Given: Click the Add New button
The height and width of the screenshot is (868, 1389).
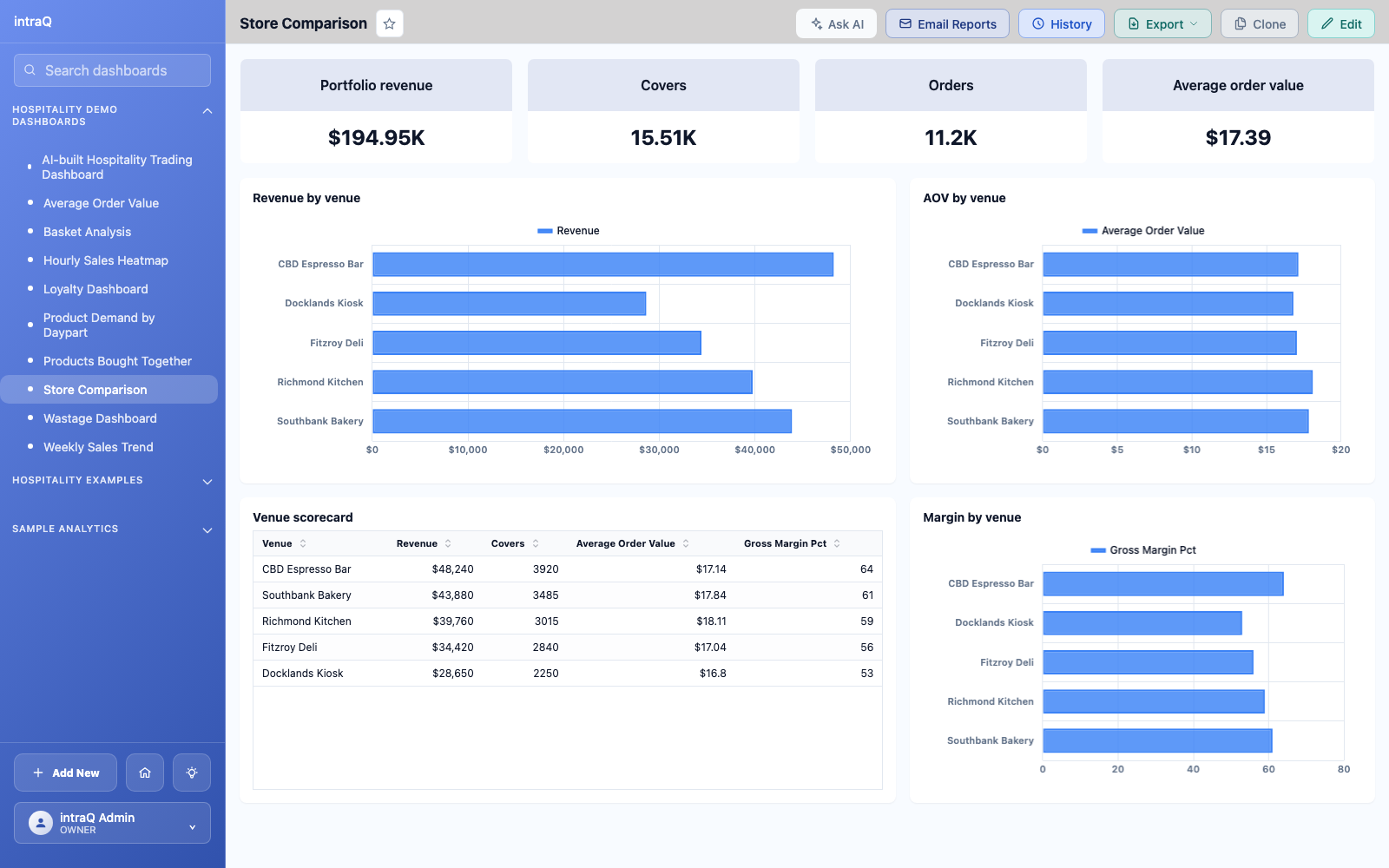Looking at the screenshot, I should (x=65, y=773).
